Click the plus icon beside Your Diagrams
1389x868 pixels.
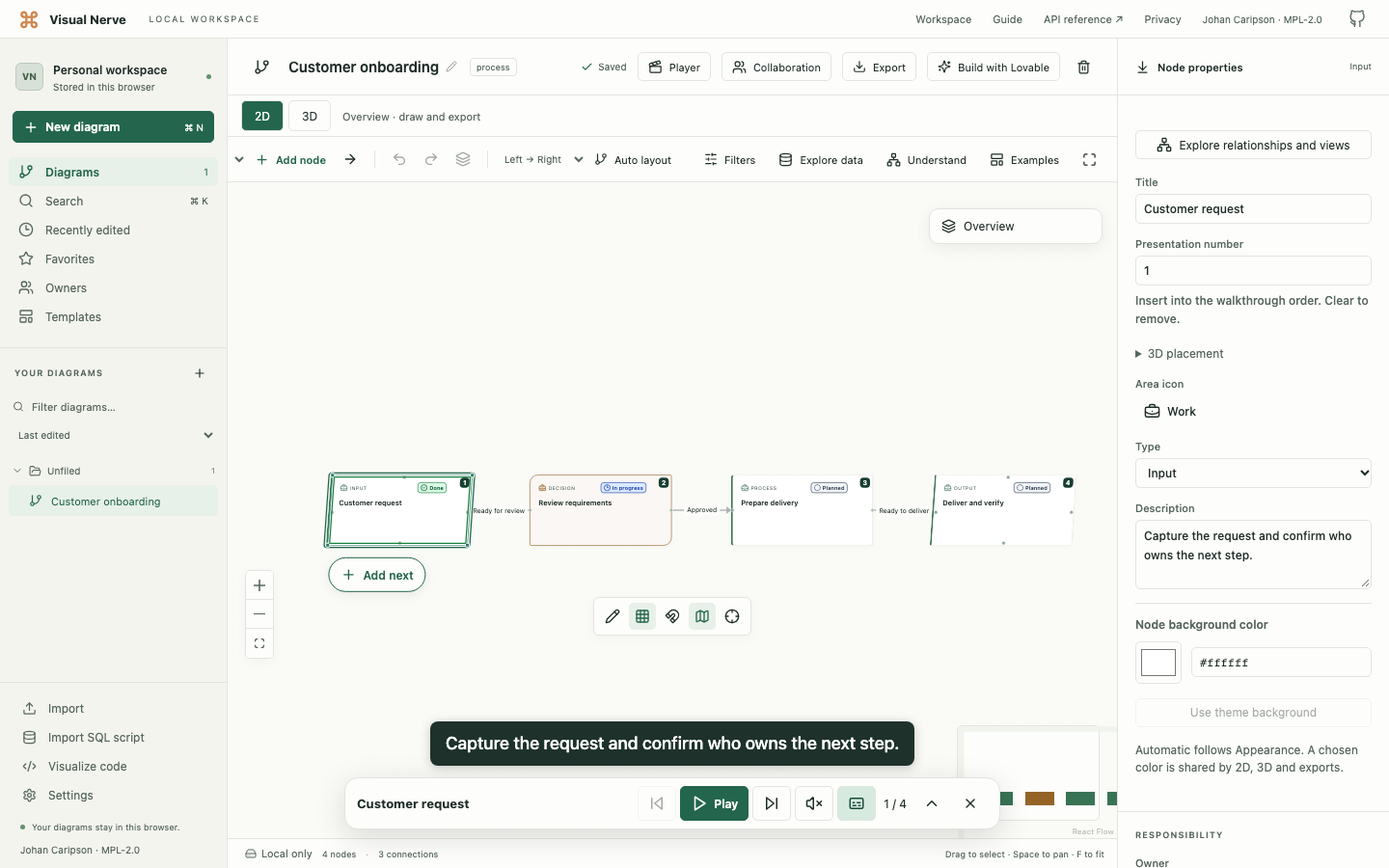[x=200, y=373]
